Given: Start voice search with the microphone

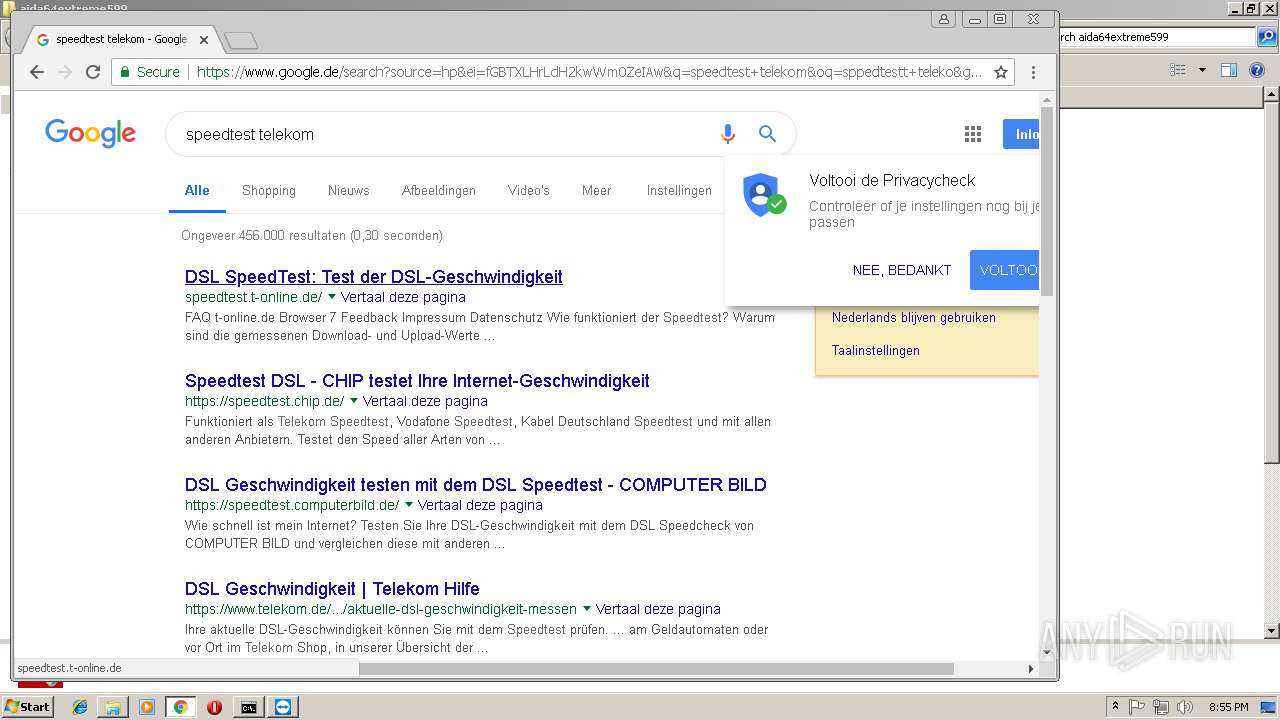Looking at the screenshot, I should click(x=727, y=134).
